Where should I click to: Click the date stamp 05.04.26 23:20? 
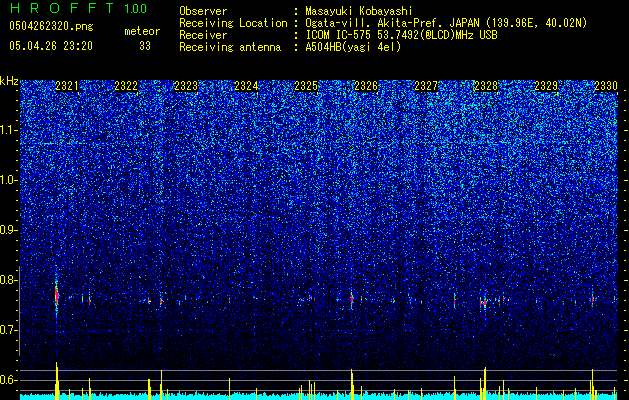coord(51,46)
